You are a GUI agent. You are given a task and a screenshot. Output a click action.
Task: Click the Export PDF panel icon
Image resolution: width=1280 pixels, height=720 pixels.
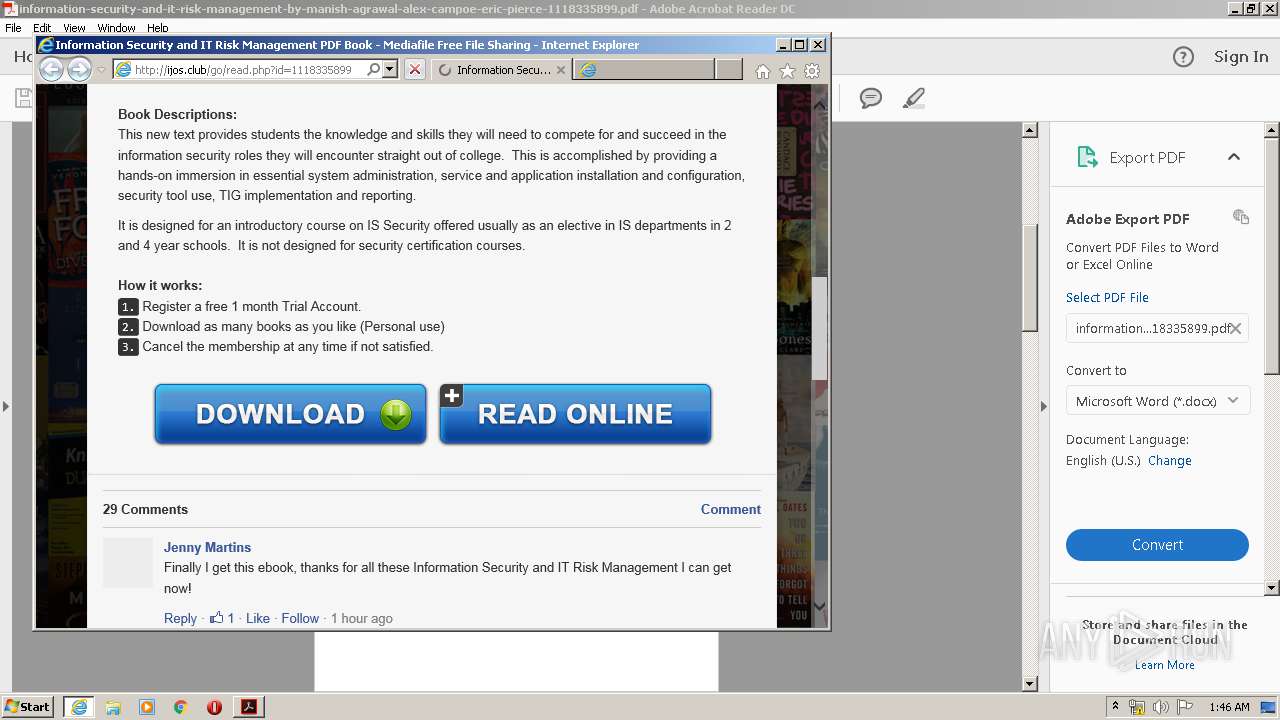1087,157
